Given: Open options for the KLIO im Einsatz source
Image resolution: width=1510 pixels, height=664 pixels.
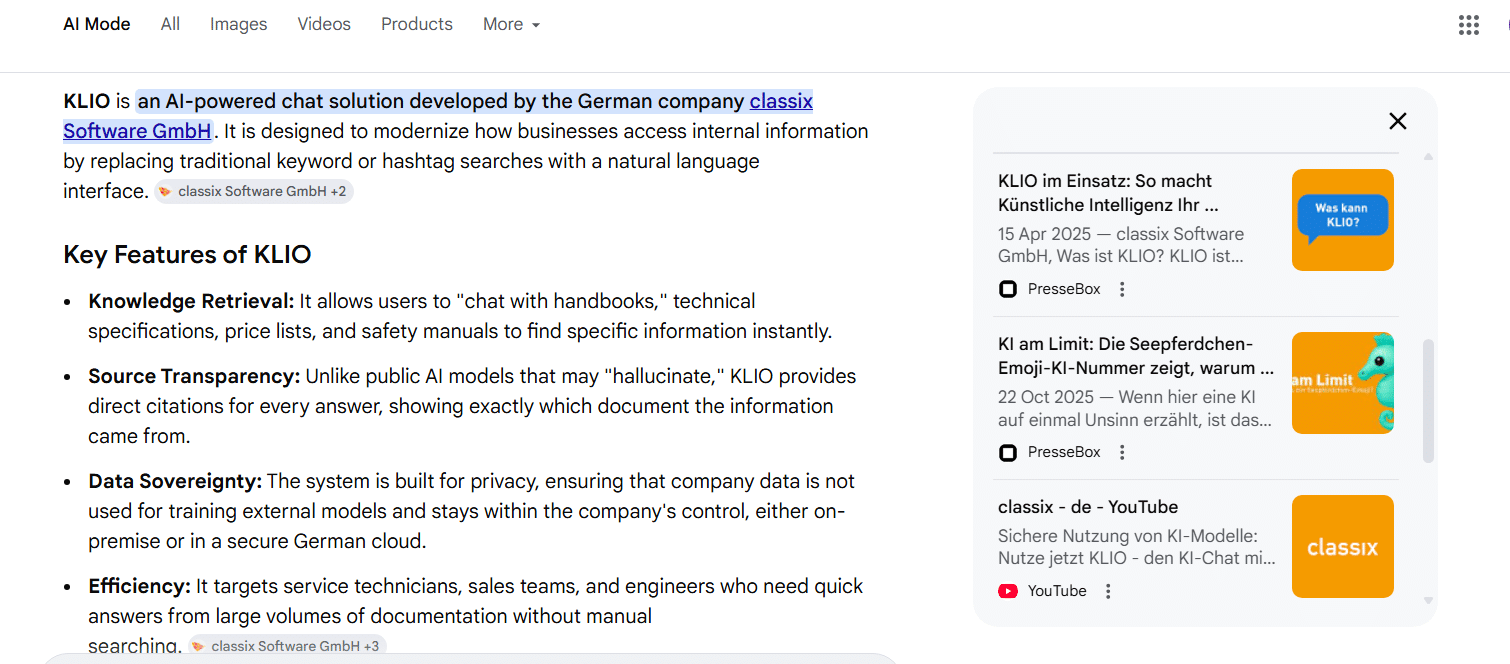Looking at the screenshot, I should pos(1122,289).
